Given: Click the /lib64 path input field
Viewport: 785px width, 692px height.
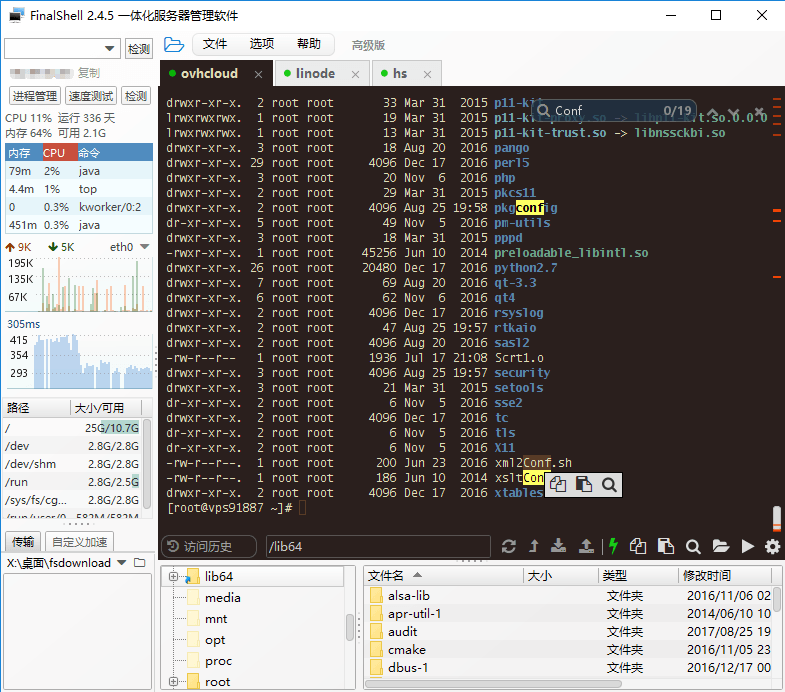Looking at the screenshot, I should (377, 546).
